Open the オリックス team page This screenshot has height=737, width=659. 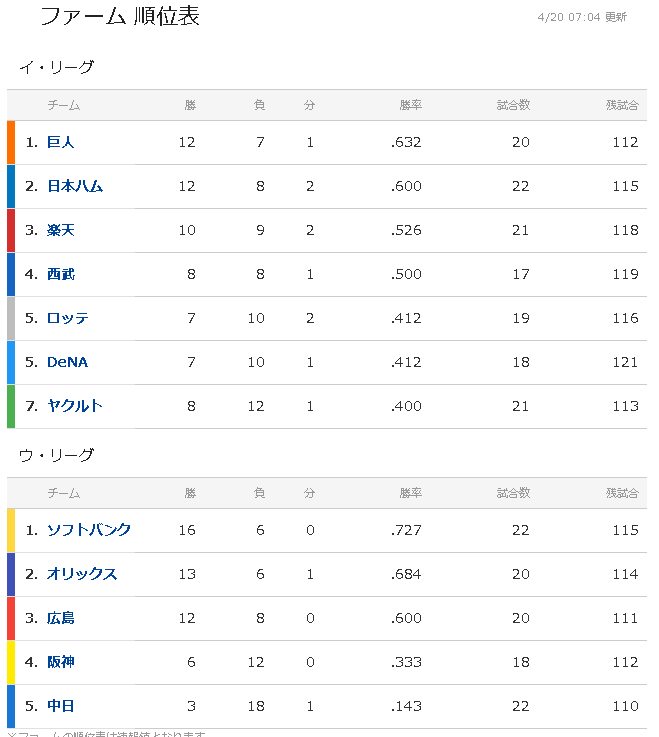(x=82, y=574)
